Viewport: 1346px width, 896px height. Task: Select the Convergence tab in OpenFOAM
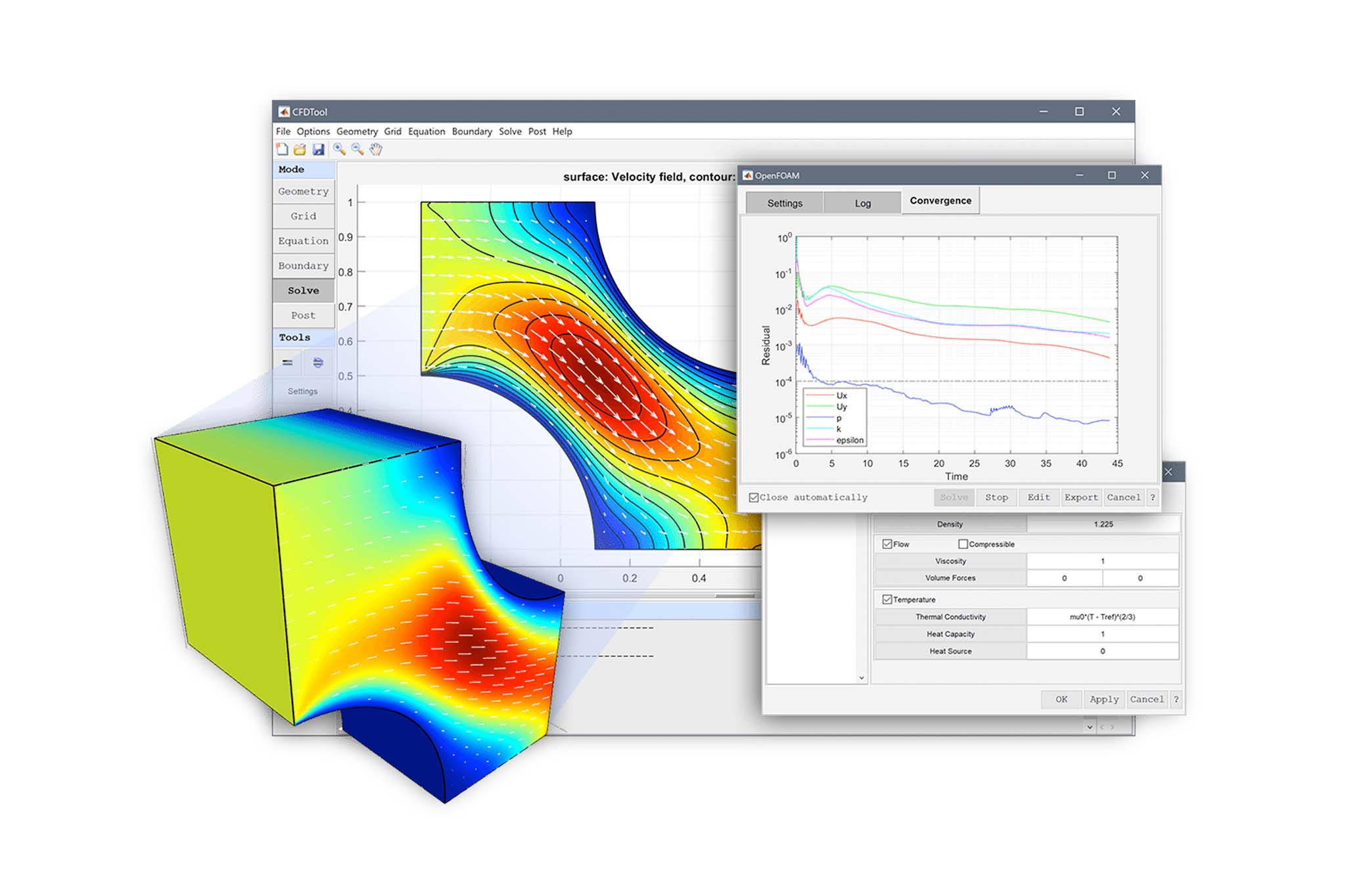pos(940,200)
